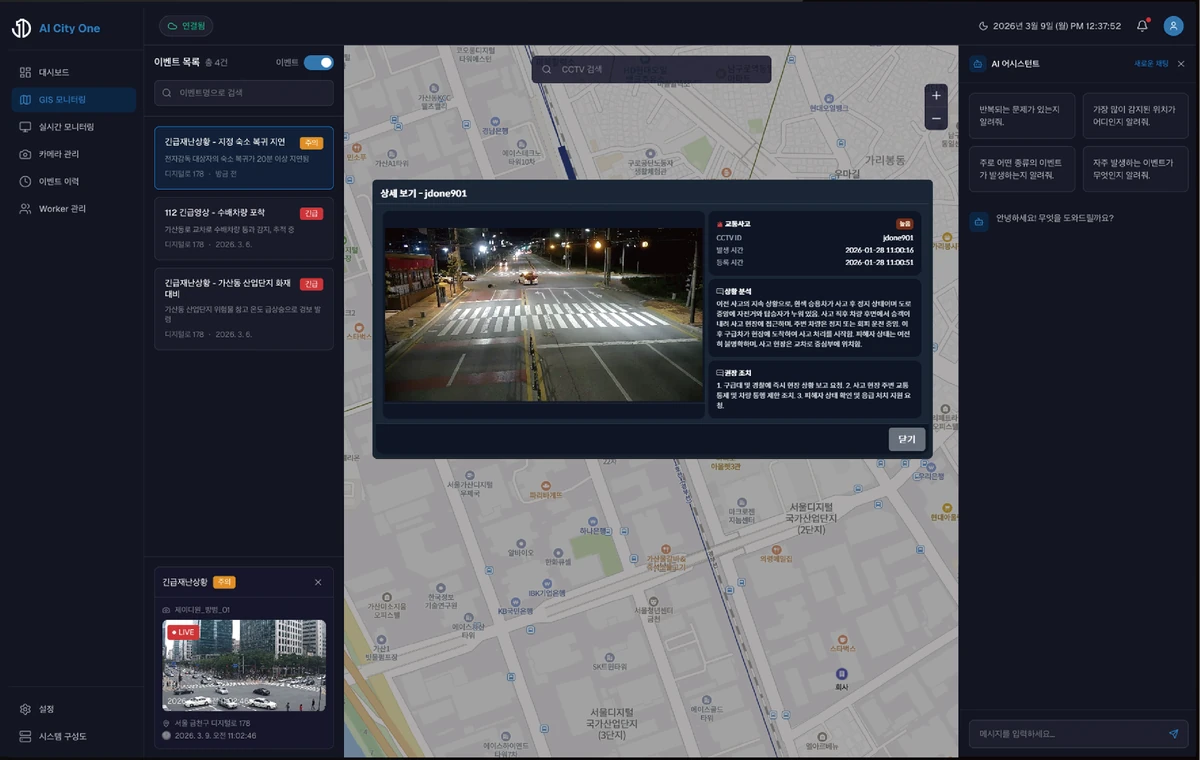This screenshot has width=1200, height=760.
Task: Toggle the 이벤트 switch off
Action: [x=319, y=63]
